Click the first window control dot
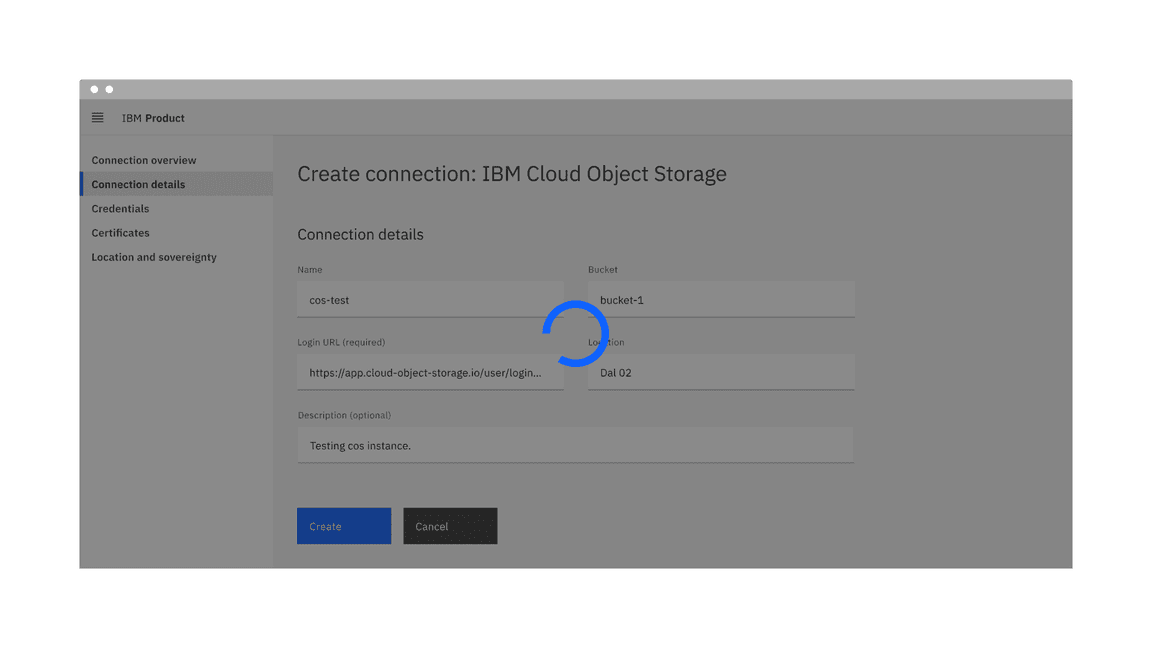Image resolution: width=1152 pixels, height=648 pixels. coord(94,89)
